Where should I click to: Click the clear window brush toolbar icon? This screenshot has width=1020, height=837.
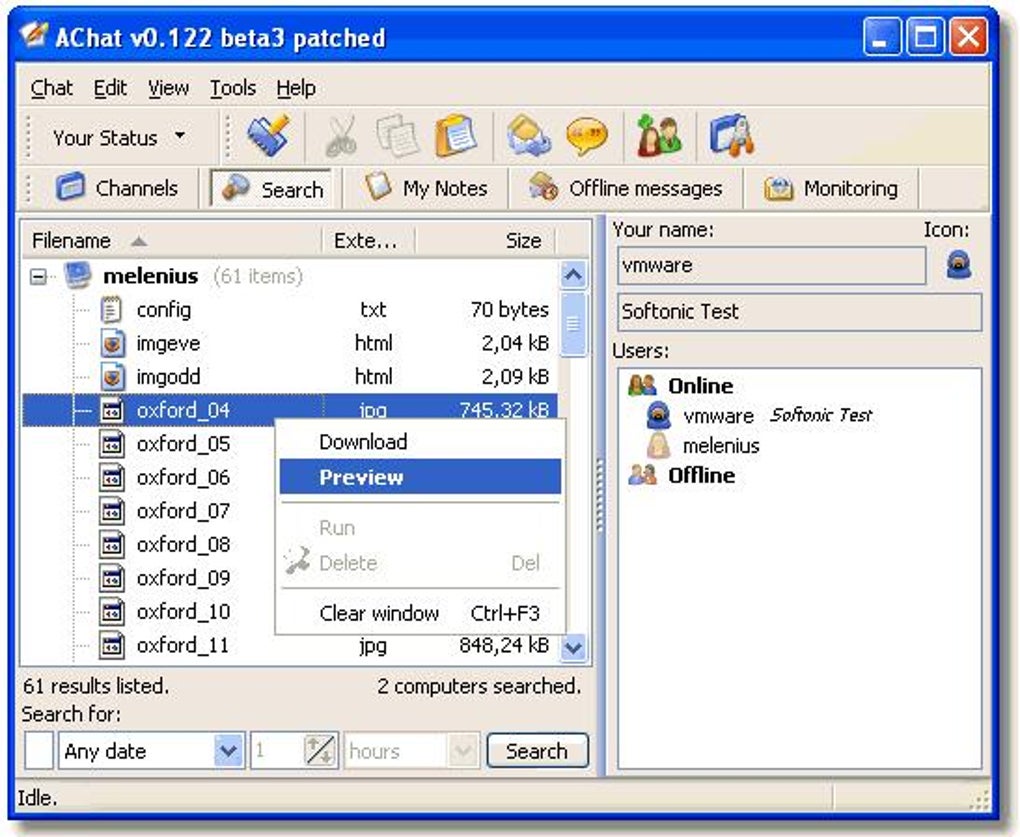[268, 136]
